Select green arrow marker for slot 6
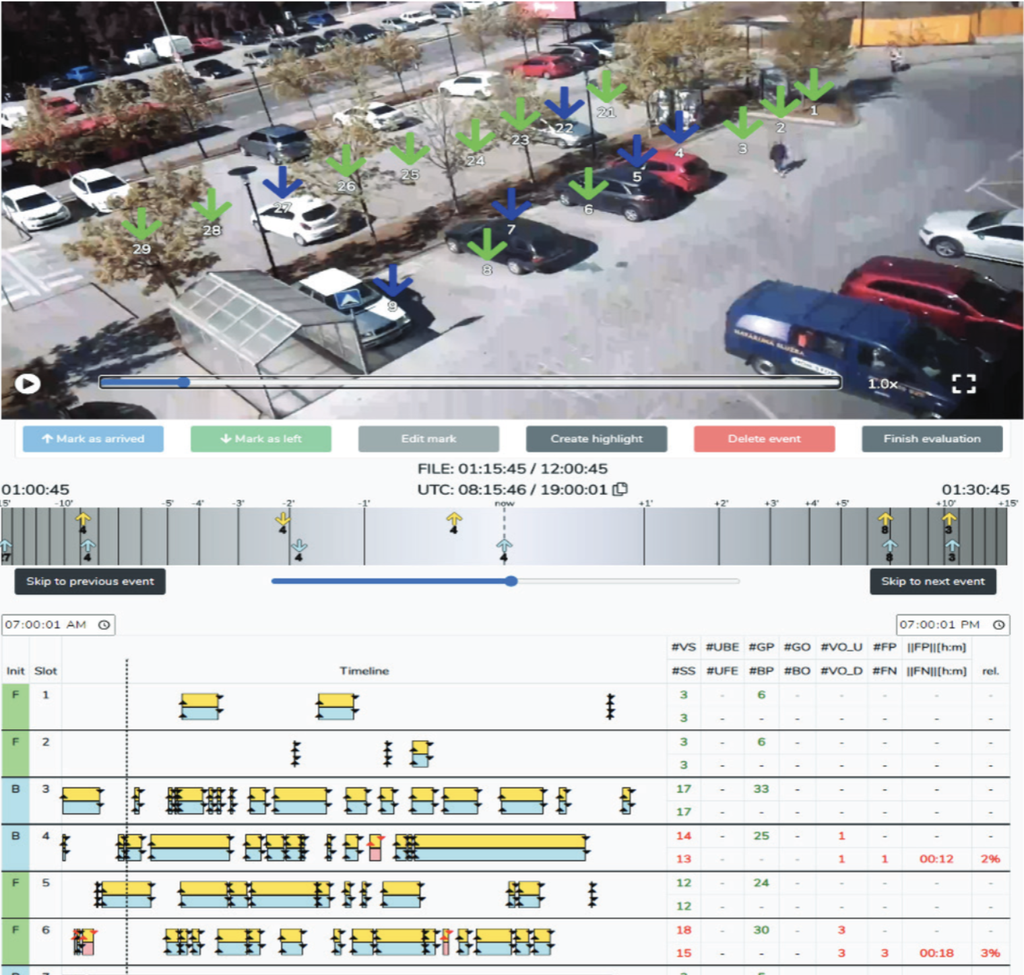 (588, 184)
